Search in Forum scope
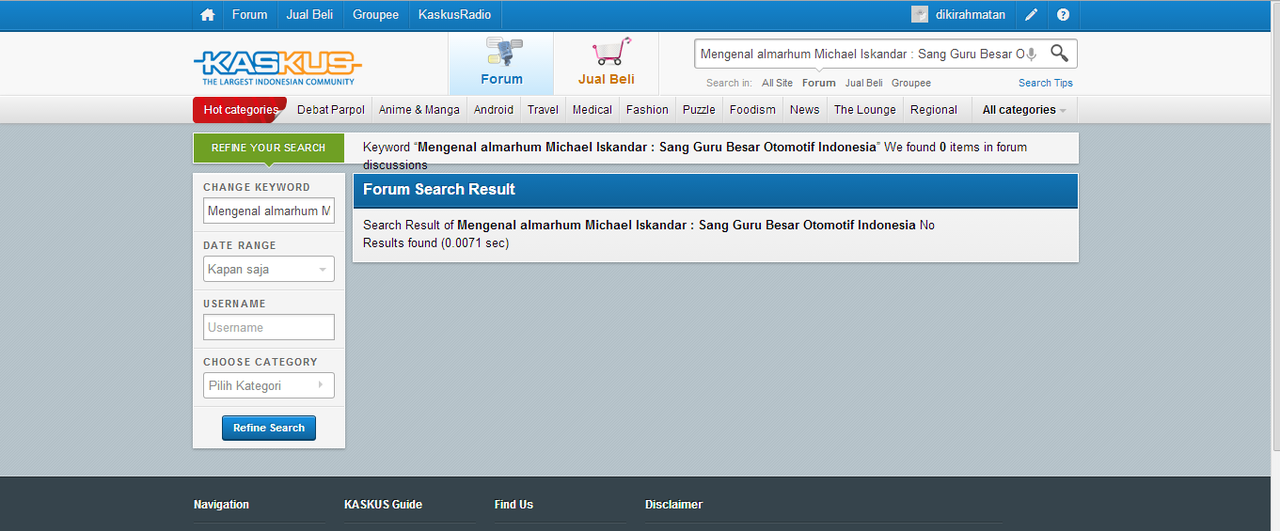This screenshot has height=531, width=1280. [819, 83]
